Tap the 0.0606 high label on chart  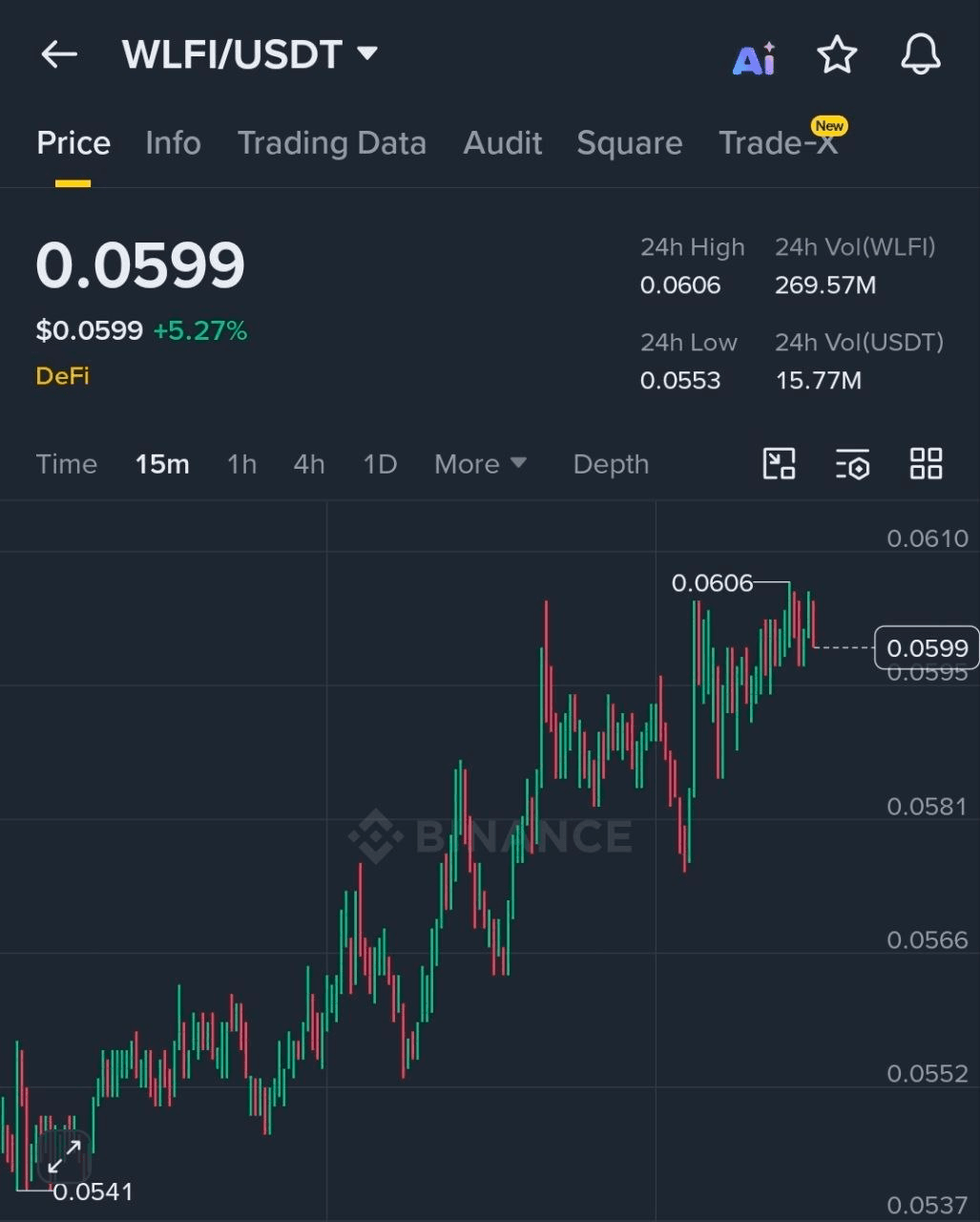coord(712,582)
